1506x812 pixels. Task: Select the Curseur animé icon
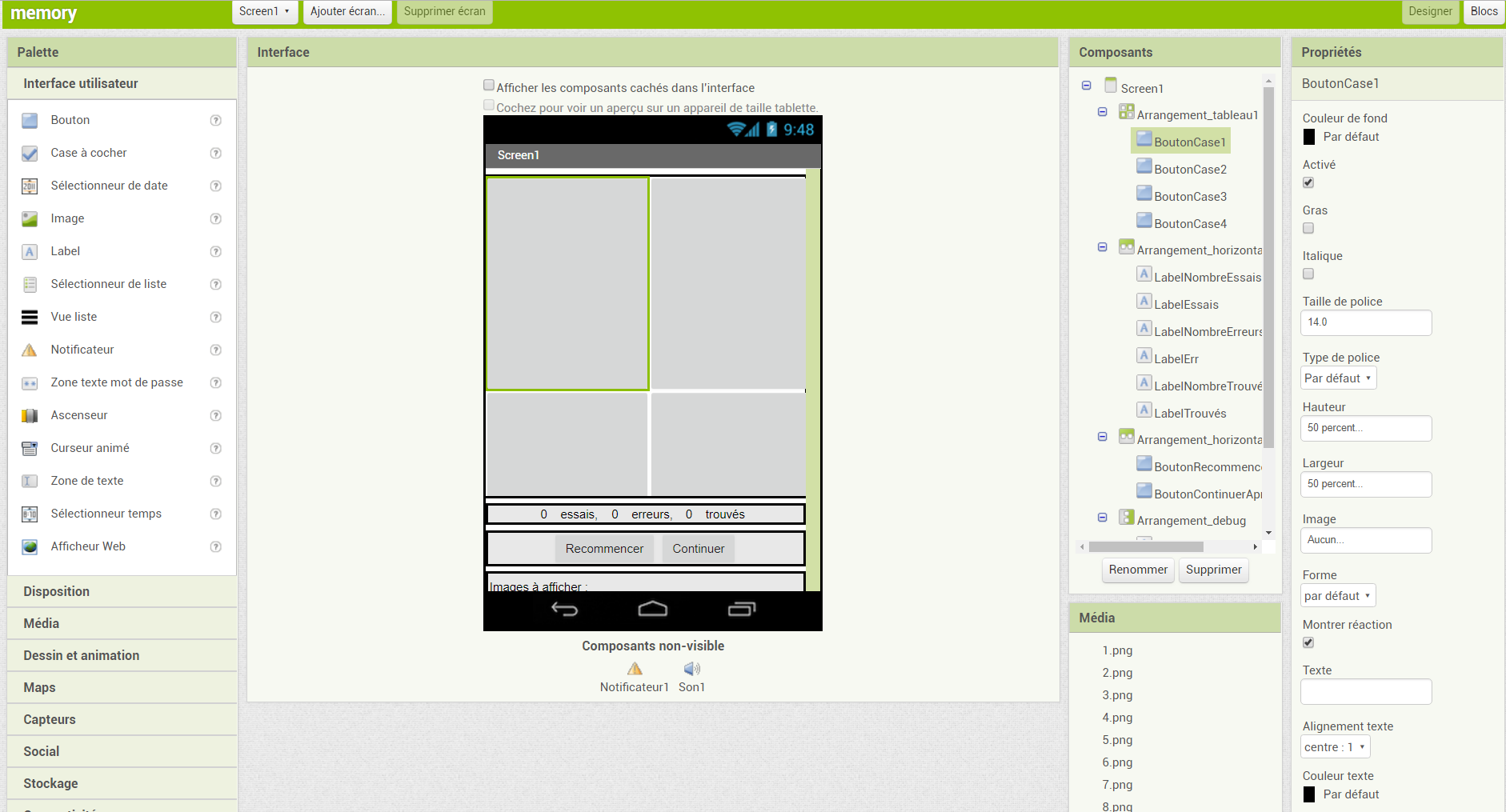[30, 449]
